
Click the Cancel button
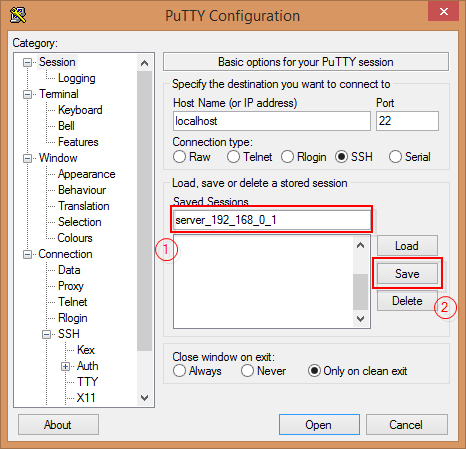(406, 425)
